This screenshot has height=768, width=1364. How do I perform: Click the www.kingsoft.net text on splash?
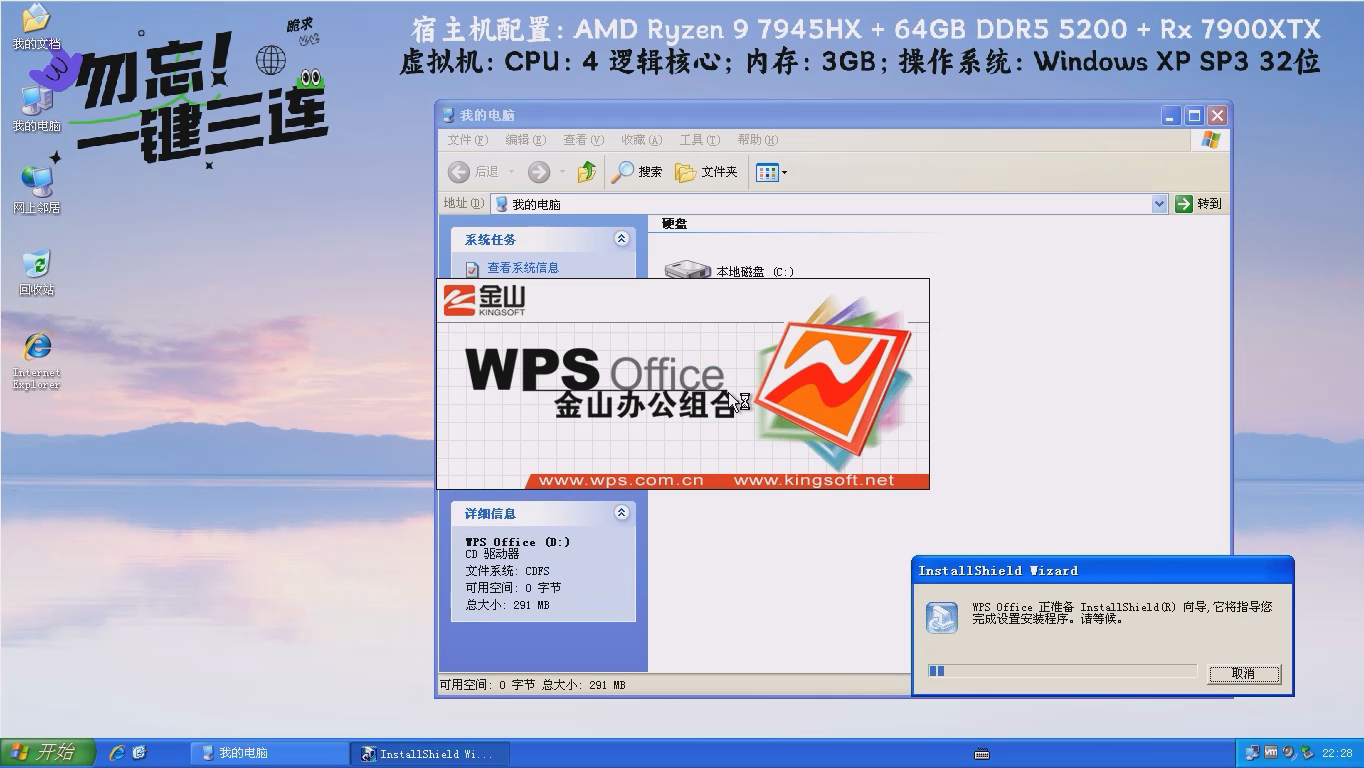coord(814,481)
